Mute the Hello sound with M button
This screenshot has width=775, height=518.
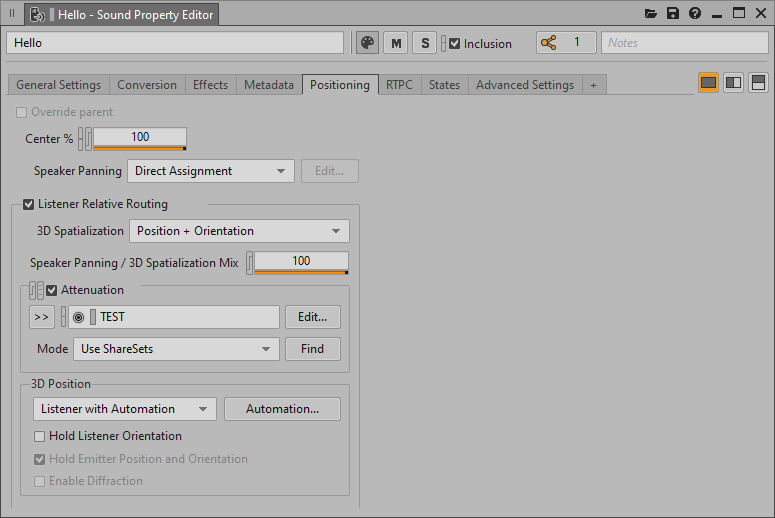(x=397, y=43)
